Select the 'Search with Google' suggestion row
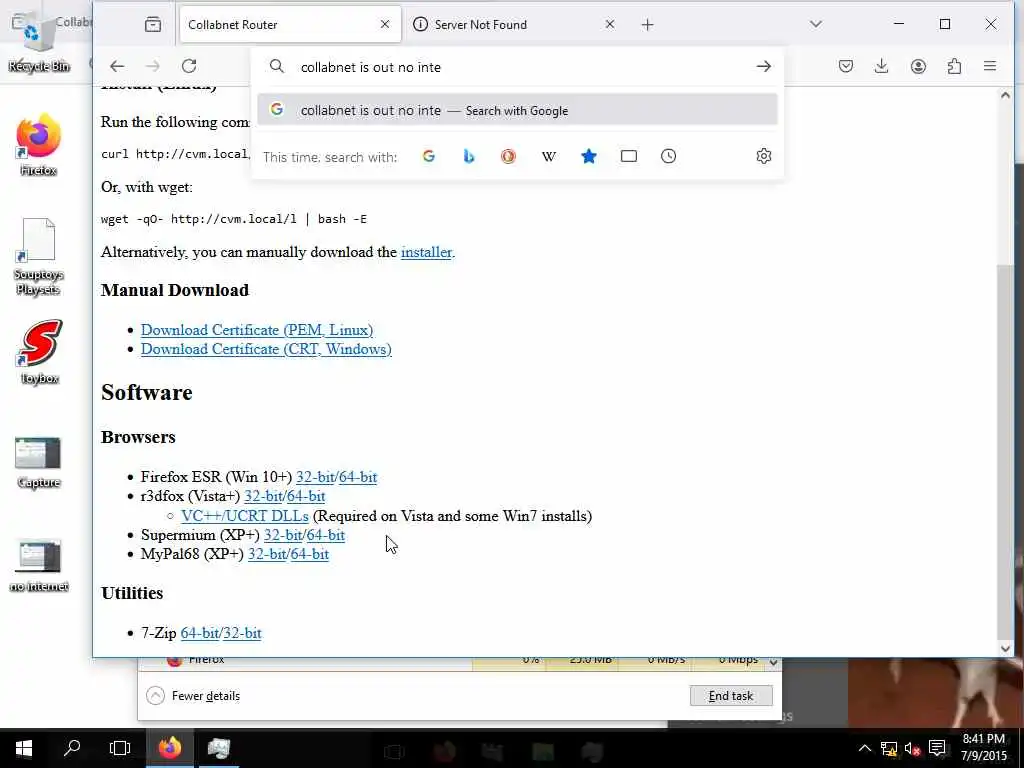Image resolution: width=1024 pixels, height=768 pixels. (517, 110)
